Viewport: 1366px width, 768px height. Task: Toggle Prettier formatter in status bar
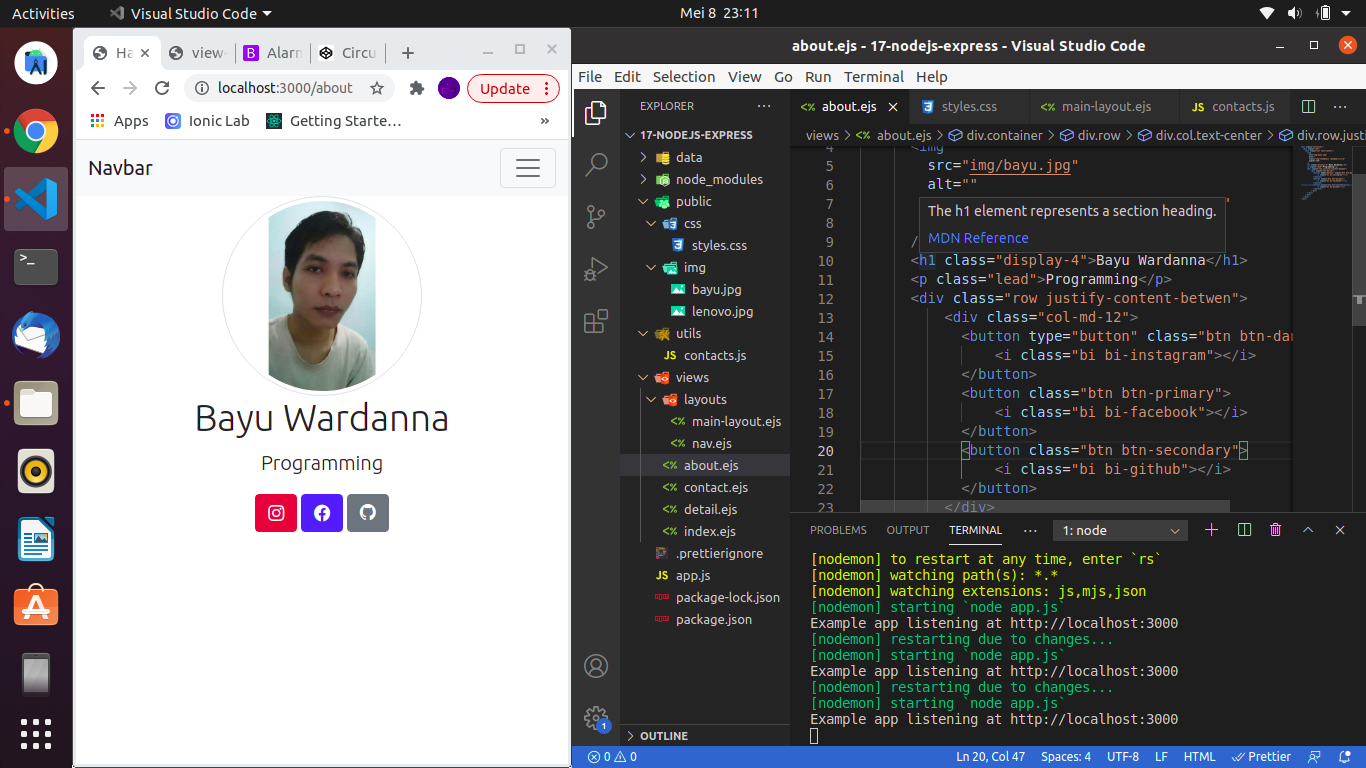pos(1261,757)
